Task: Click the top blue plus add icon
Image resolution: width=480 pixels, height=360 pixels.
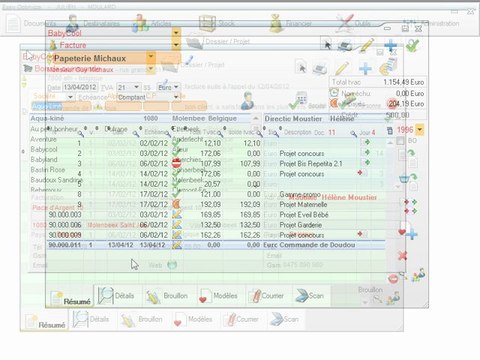Action: click(x=391, y=45)
